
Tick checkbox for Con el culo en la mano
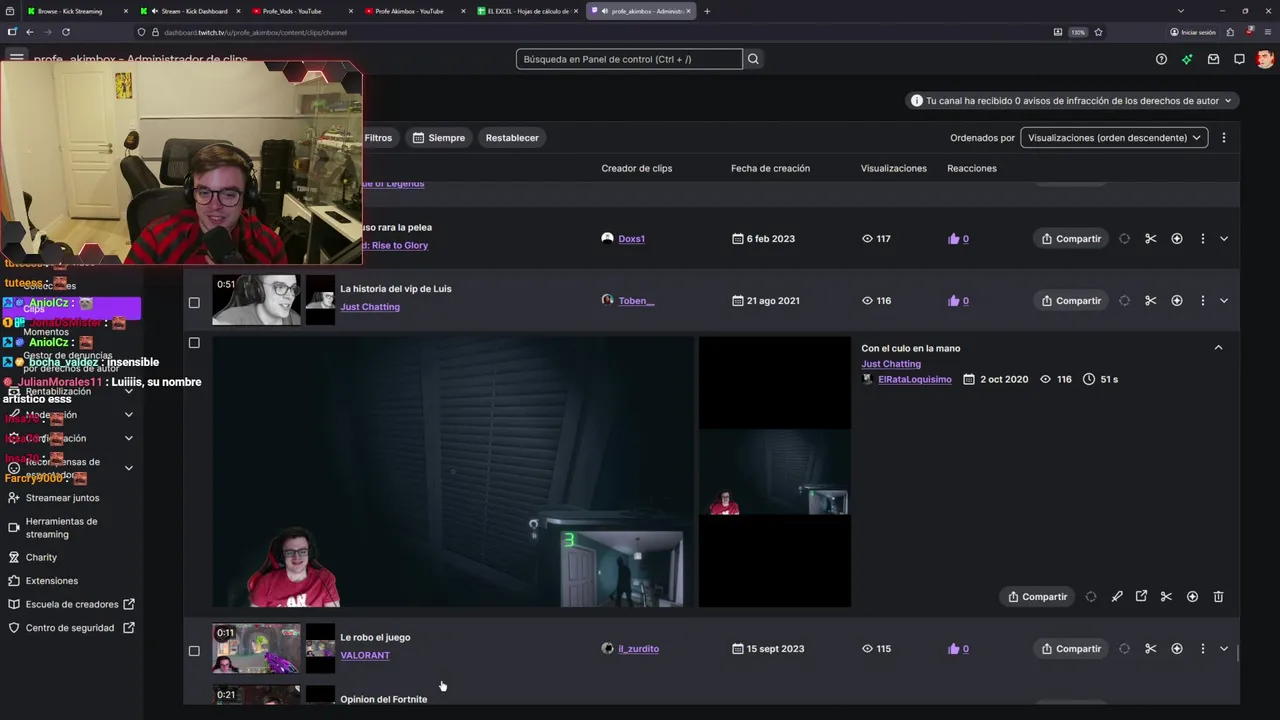coord(194,343)
